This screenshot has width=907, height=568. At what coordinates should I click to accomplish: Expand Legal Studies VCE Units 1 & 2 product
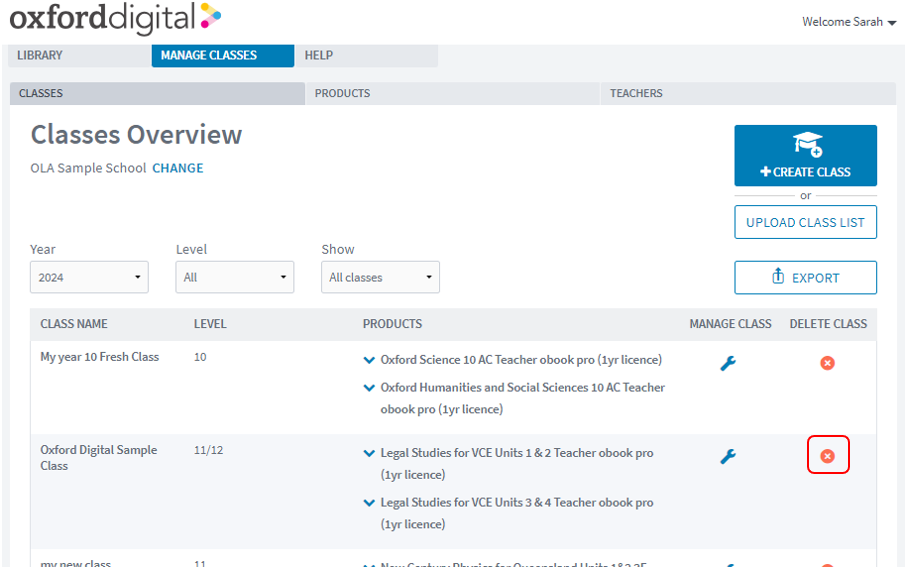[368, 453]
